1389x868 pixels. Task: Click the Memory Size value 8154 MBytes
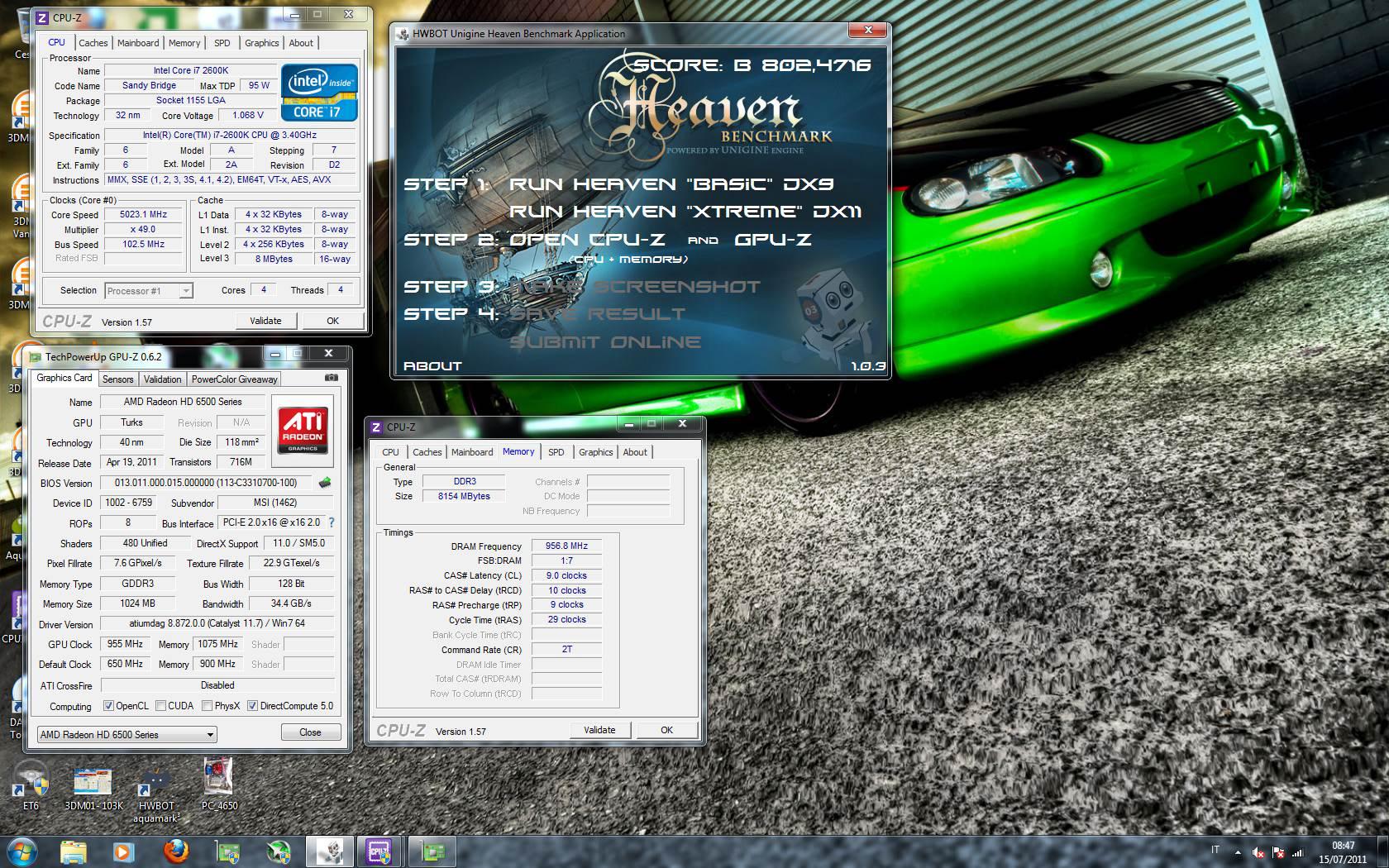point(464,496)
